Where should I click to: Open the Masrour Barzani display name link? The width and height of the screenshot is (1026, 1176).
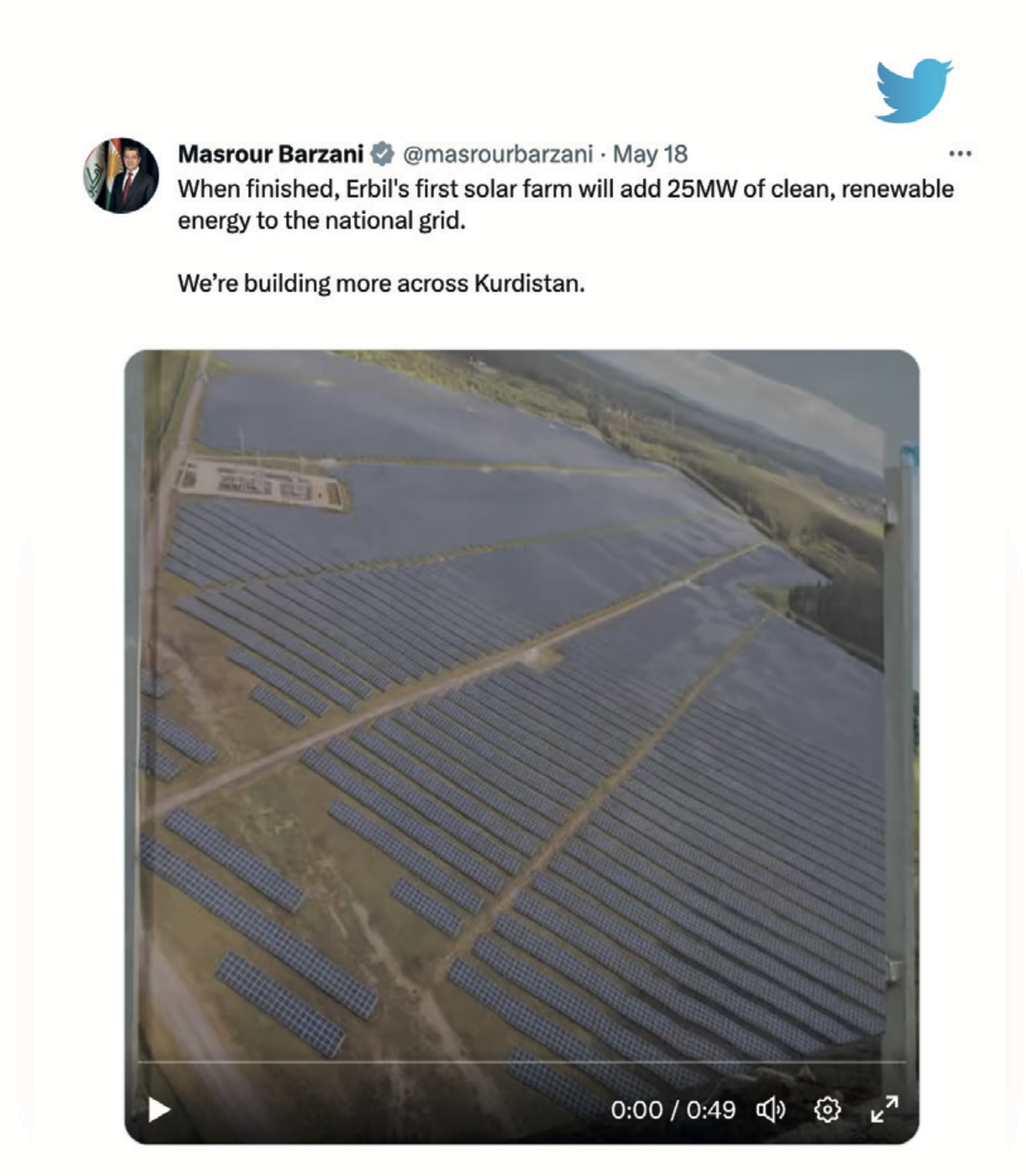[271, 154]
